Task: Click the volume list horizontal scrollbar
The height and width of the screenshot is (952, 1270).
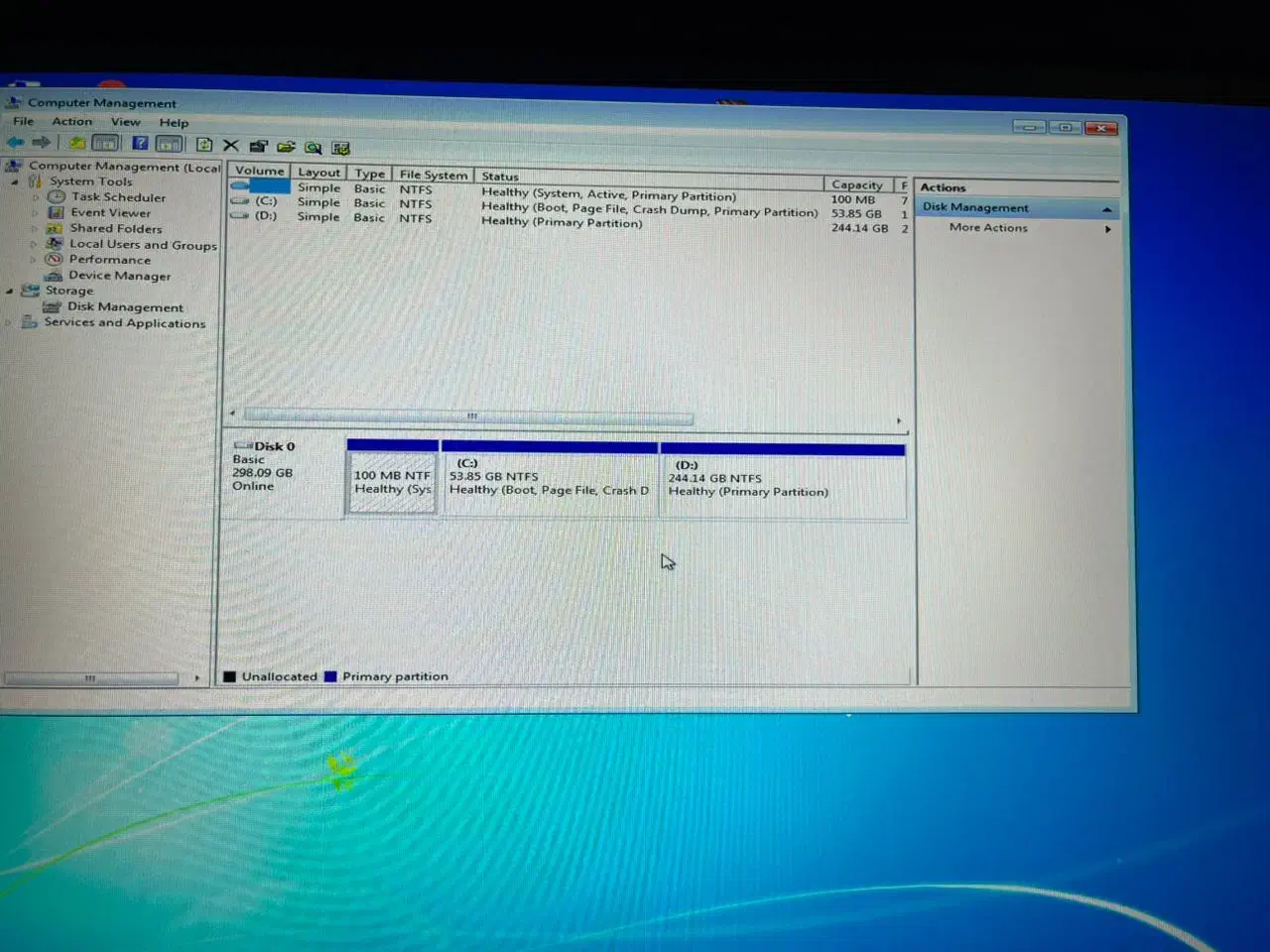Action: [x=468, y=416]
